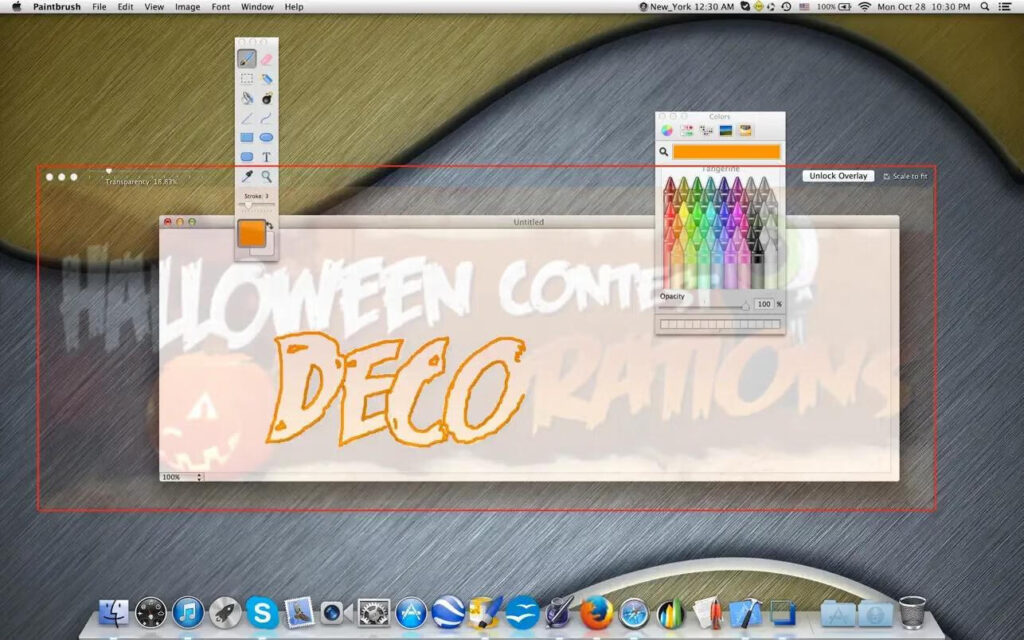The width and height of the screenshot is (1024, 640).
Task: Click the Unlock Overlay button
Action: [838, 175]
